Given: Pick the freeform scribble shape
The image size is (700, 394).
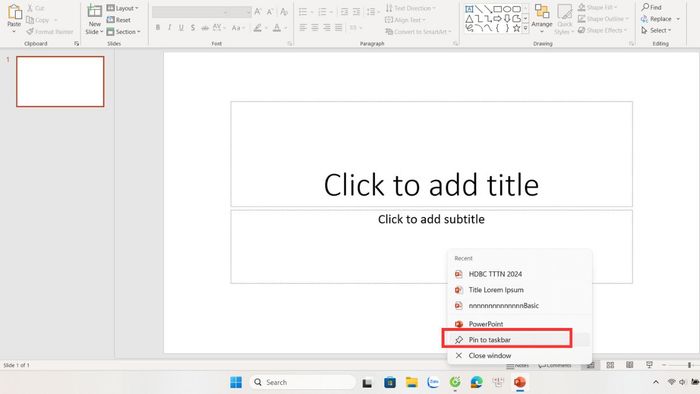Looking at the screenshot, I should click(x=469, y=28).
